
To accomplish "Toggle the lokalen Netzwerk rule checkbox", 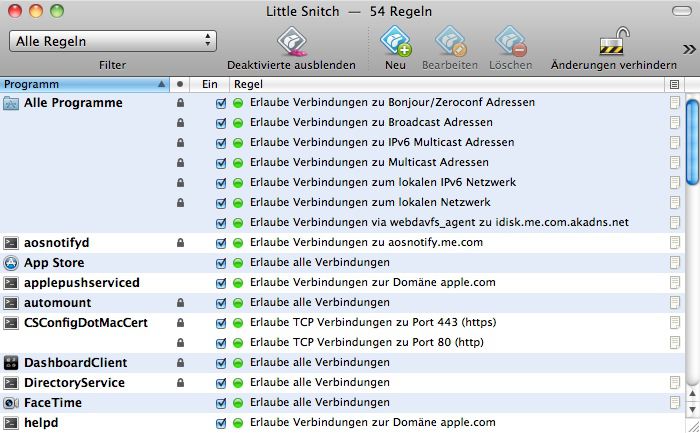I will [221, 203].
